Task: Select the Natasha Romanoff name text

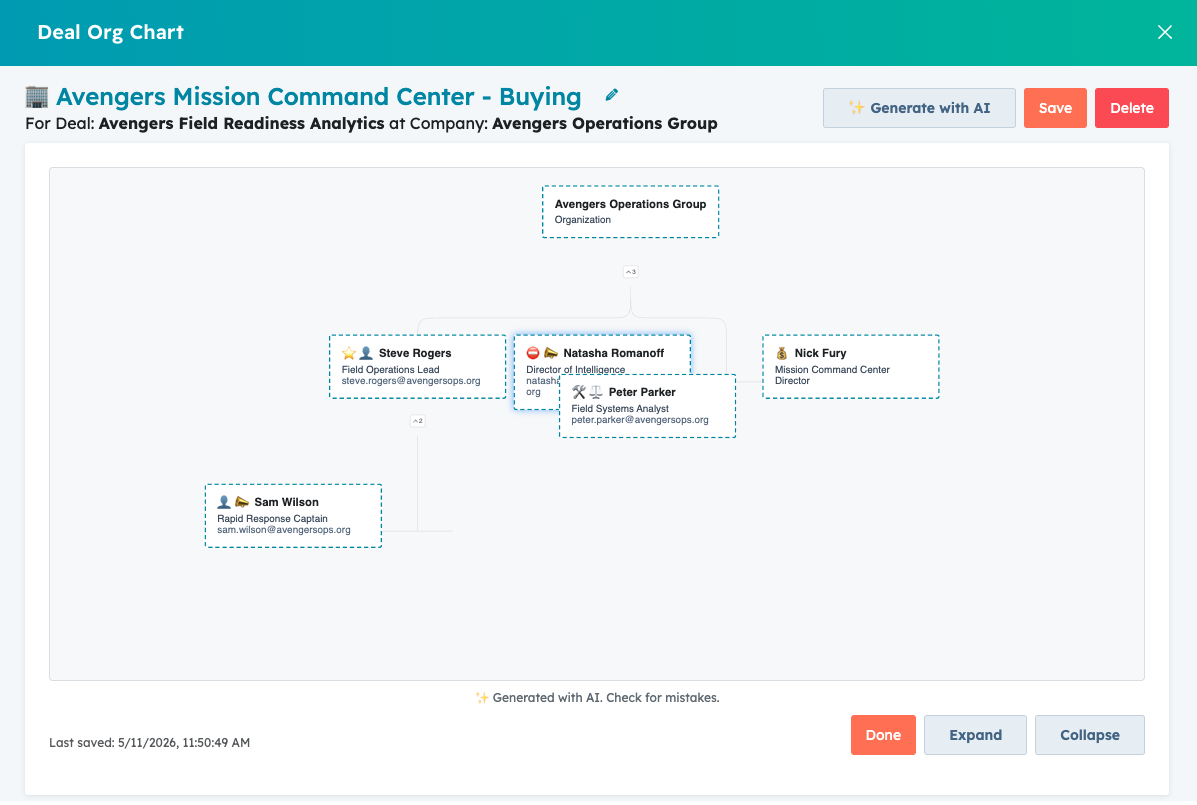Action: pos(614,353)
